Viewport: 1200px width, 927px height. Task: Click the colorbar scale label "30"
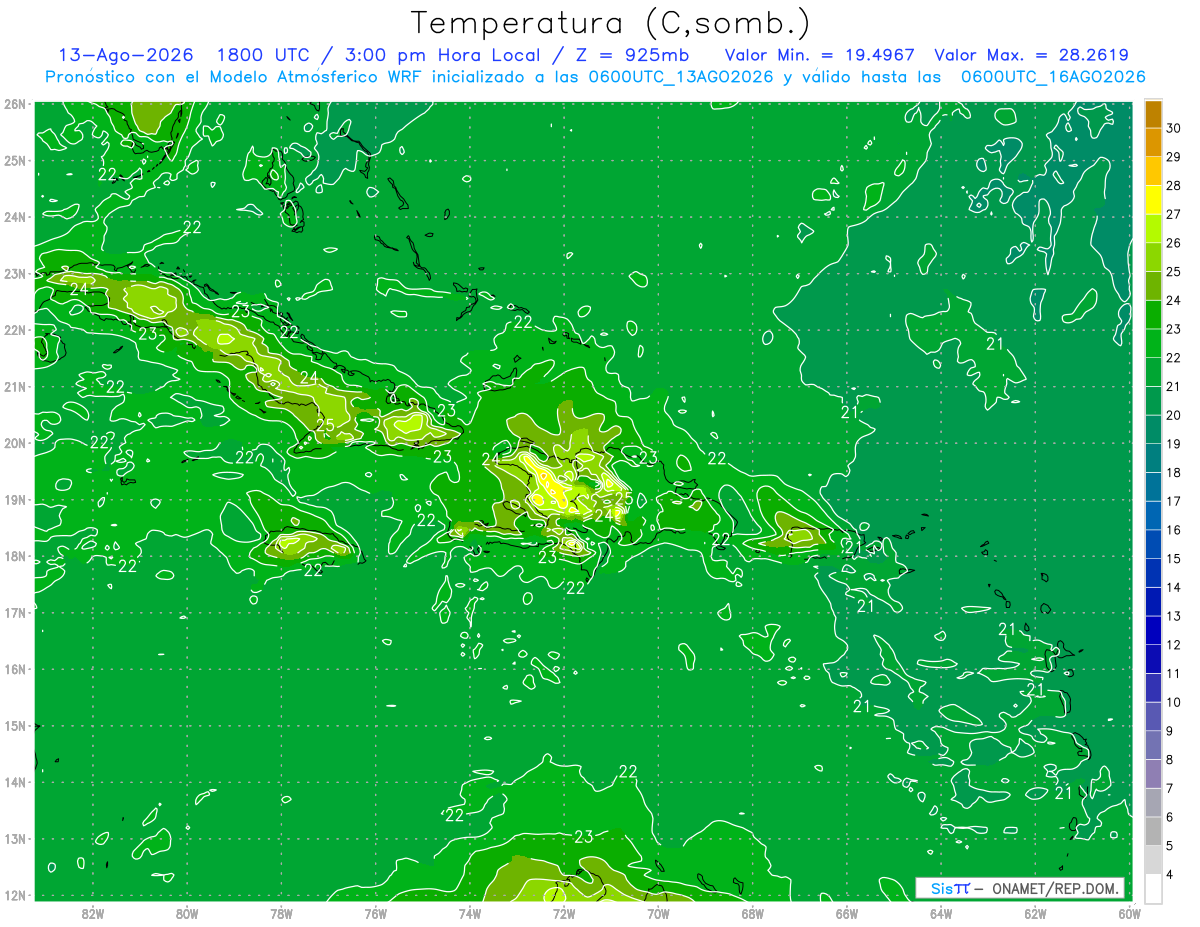[1173, 128]
